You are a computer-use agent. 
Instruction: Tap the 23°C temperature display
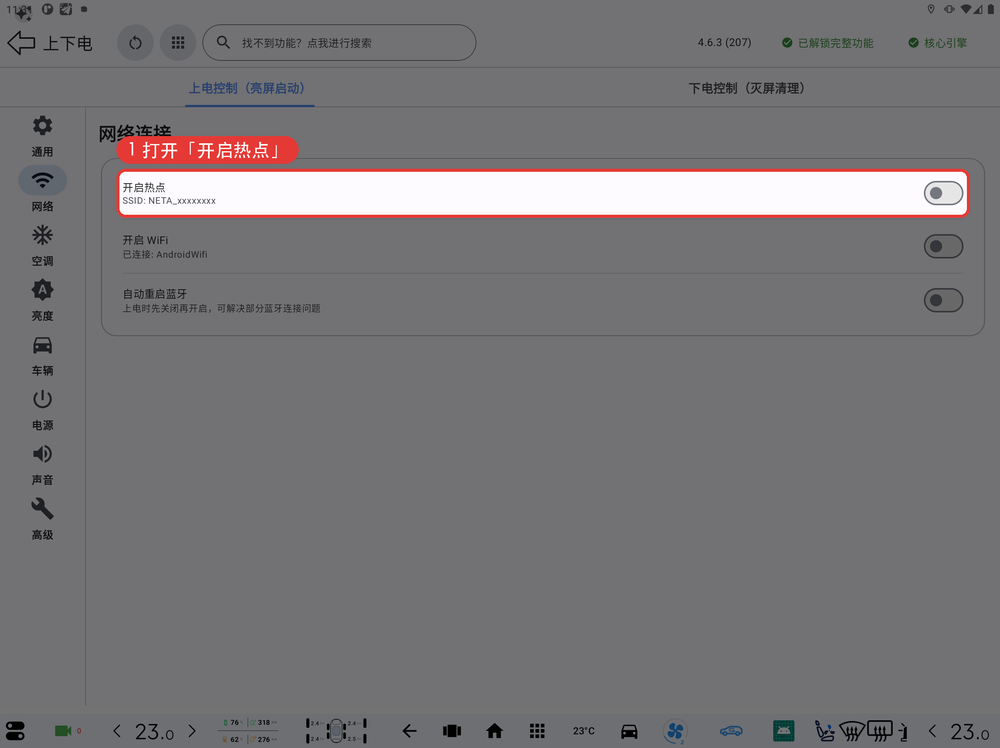[x=584, y=731]
